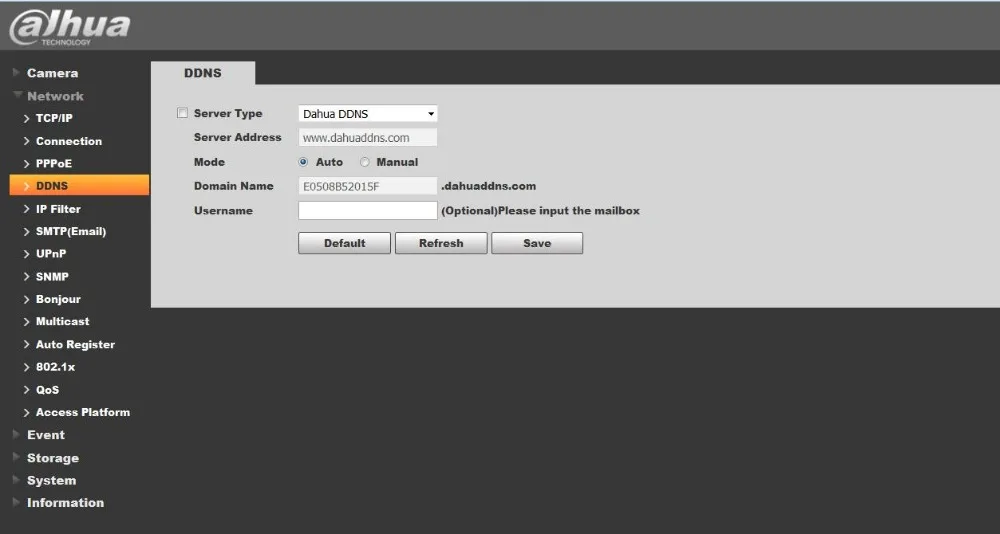
Task: Click the Refresh button
Action: point(441,243)
